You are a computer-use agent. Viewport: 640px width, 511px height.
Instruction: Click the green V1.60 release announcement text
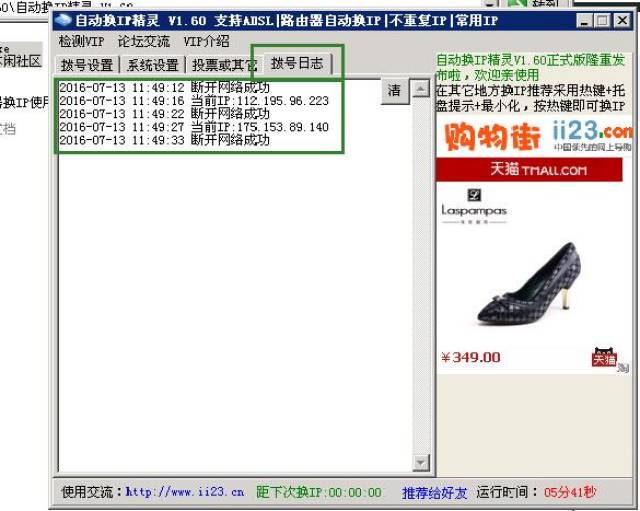(530, 67)
